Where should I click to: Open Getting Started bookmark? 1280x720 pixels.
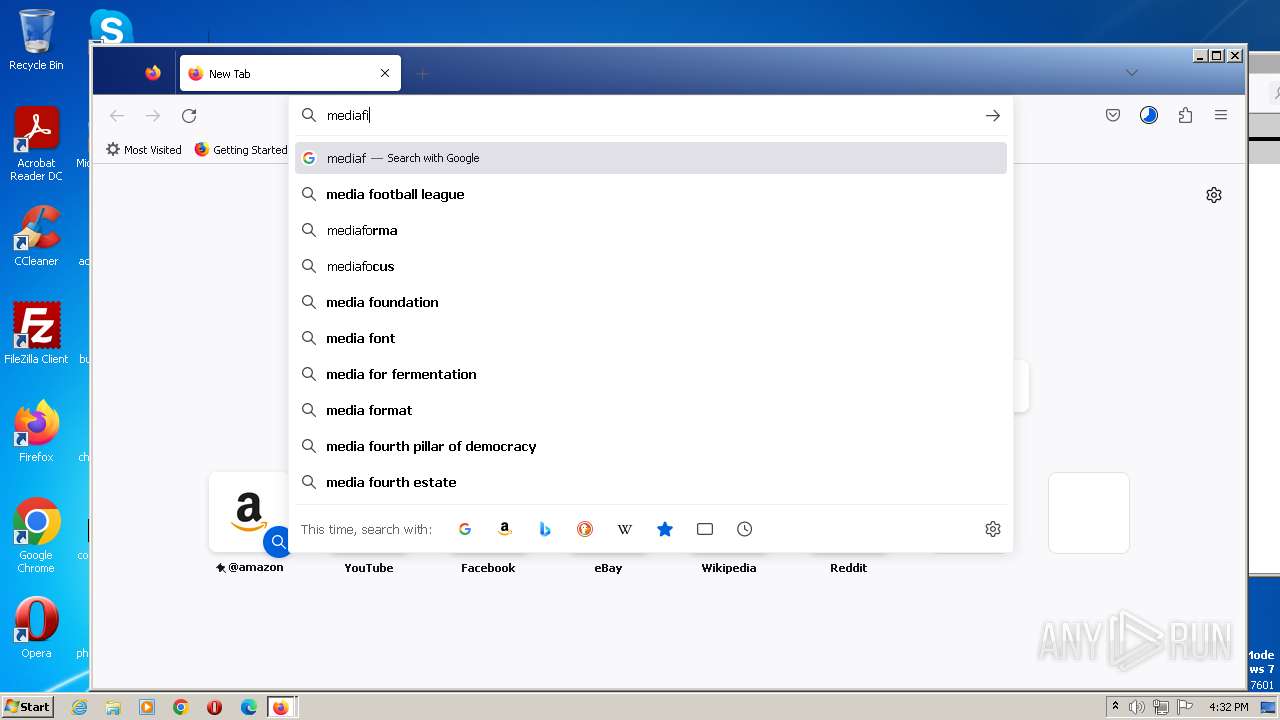click(241, 150)
